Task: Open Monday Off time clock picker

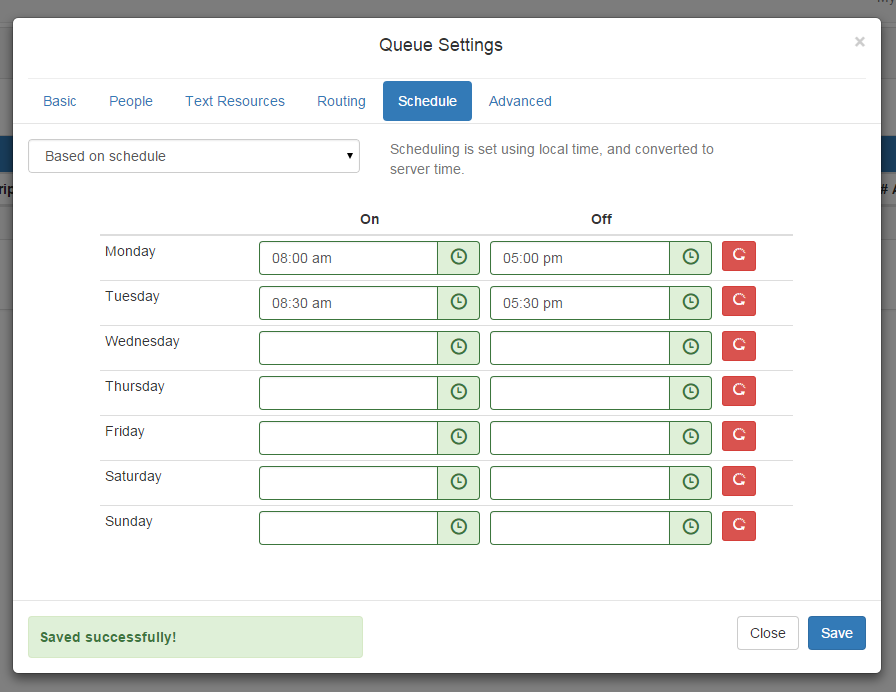Action: [690, 257]
